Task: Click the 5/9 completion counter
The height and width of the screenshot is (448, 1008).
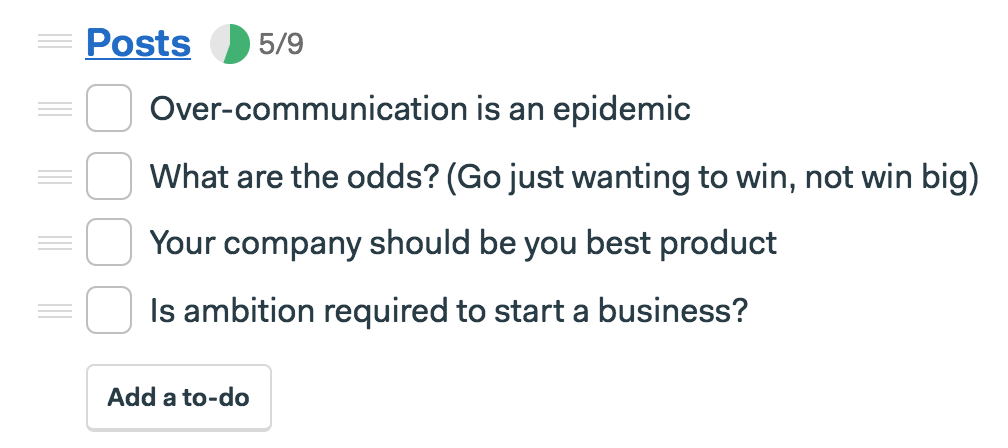Action: [281, 44]
